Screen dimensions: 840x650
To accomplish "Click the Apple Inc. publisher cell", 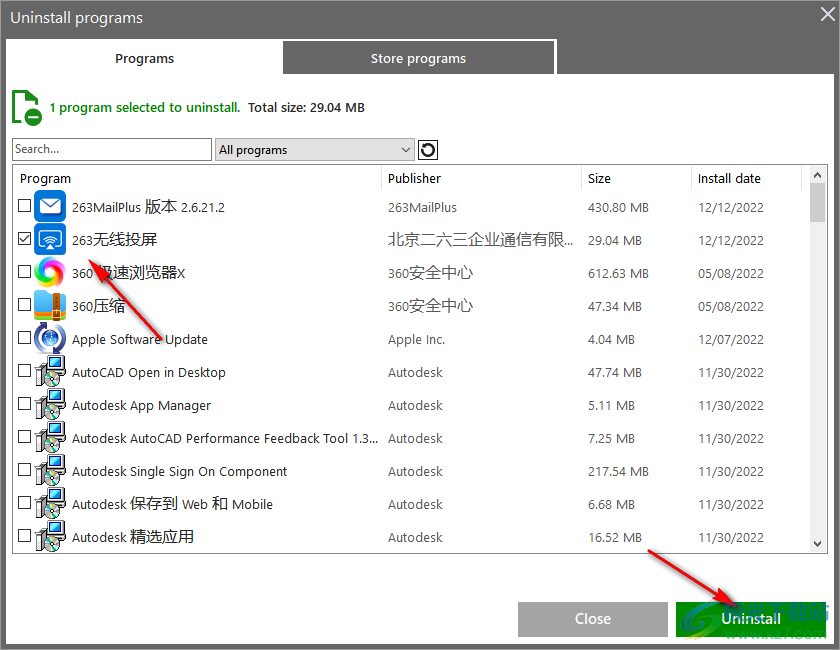I will [416, 340].
